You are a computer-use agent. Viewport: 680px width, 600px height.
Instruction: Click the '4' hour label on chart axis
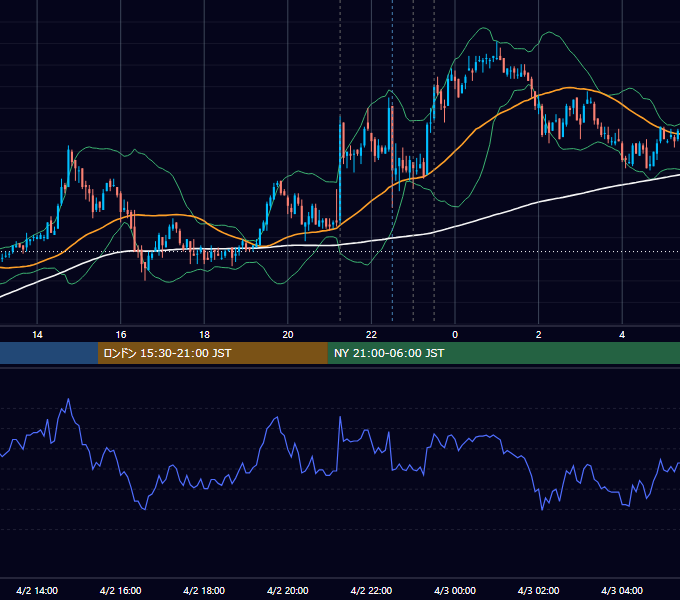tap(622, 335)
